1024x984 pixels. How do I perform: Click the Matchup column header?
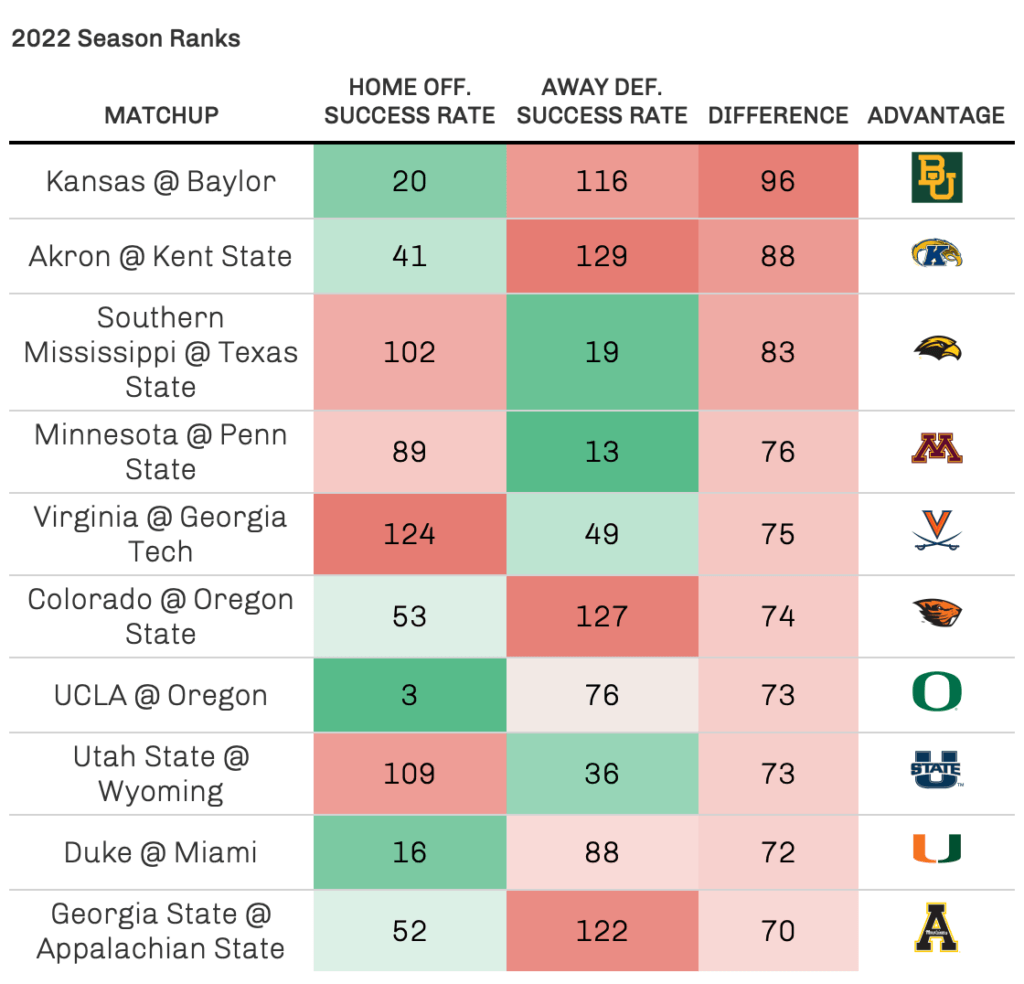(161, 115)
